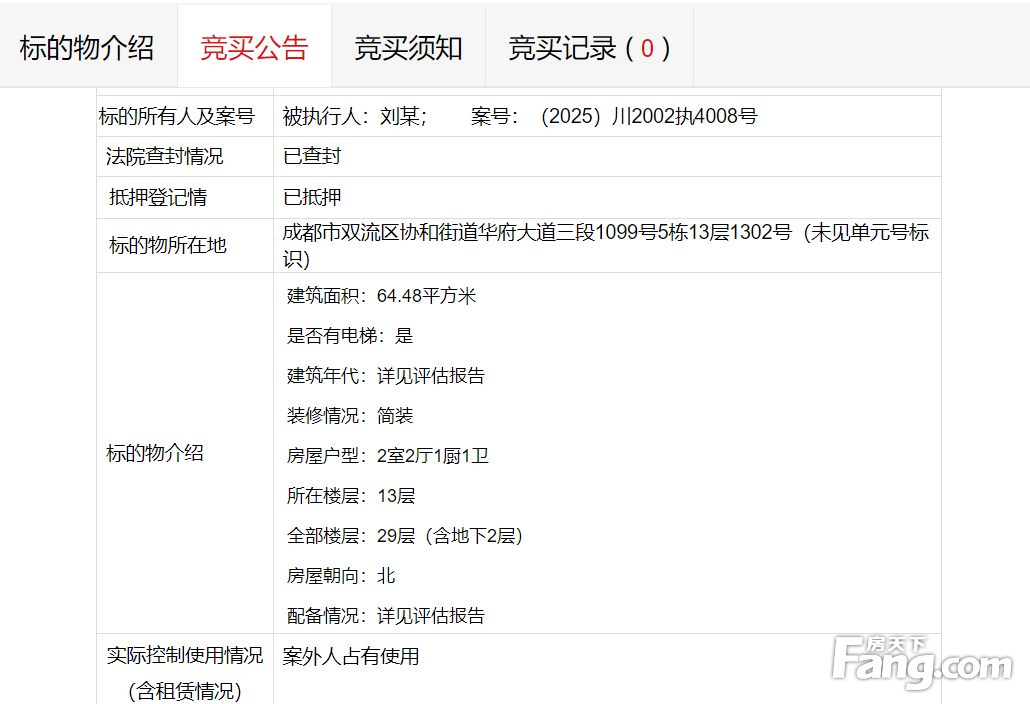The height and width of the screenshot is (704, 1030).
Task: Click the 装修情况：简装 line
Action: coord(350,416)
